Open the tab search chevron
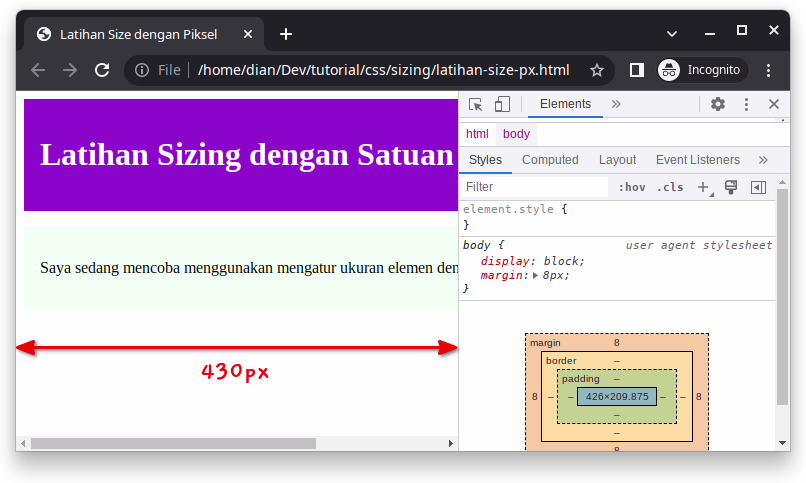806x483 pixels. pos(671,34)
